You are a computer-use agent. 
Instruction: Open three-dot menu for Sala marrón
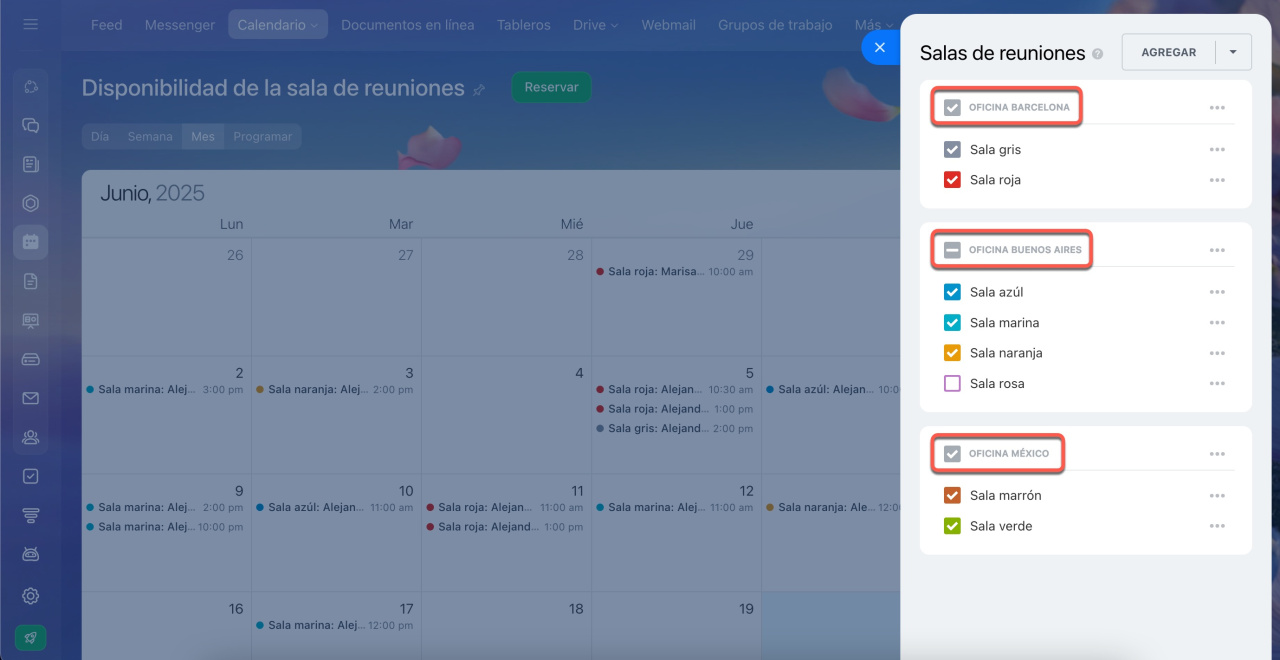pyautogui.click(x=1217, y=496)
